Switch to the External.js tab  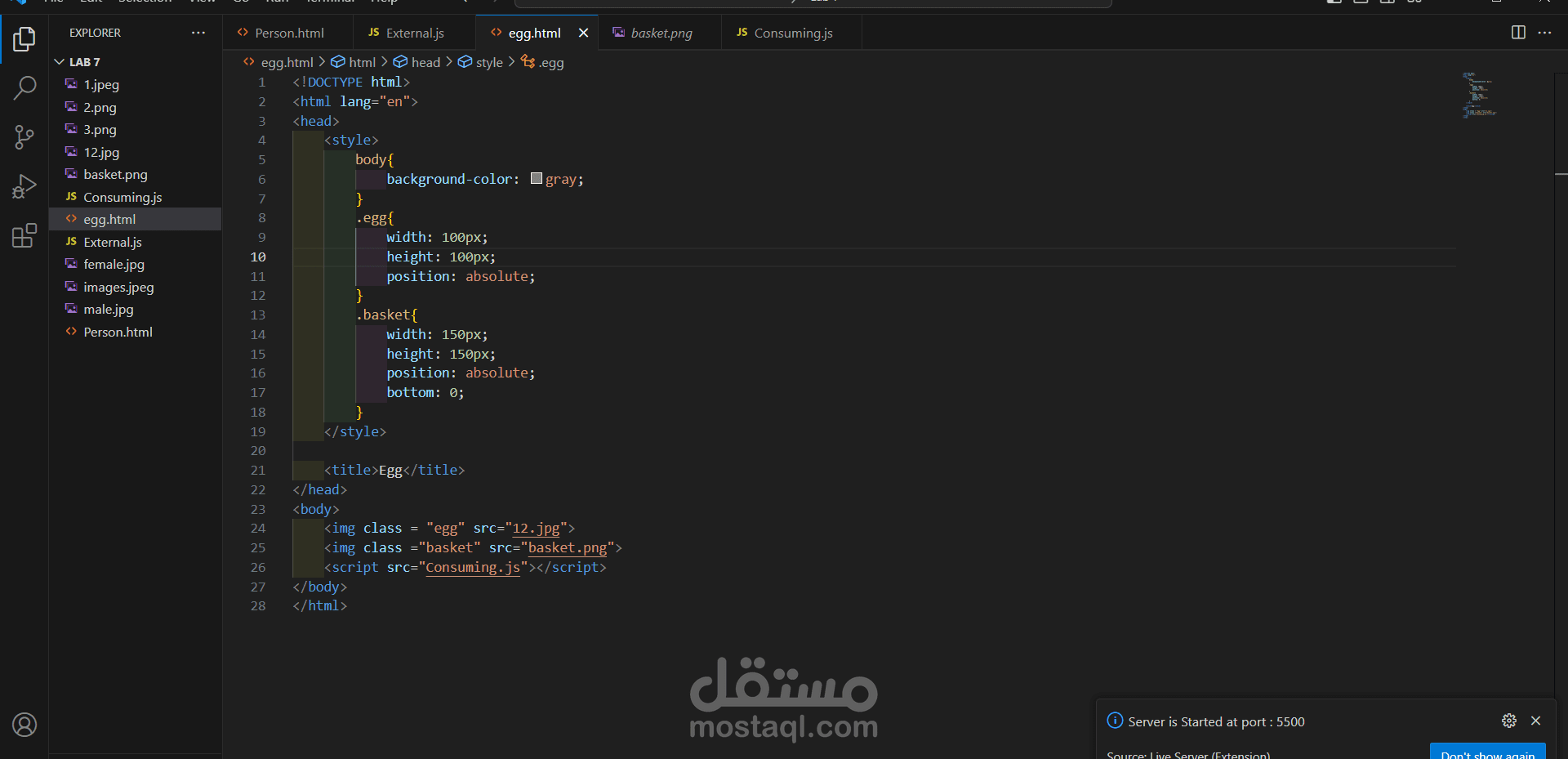pos(414,33)
